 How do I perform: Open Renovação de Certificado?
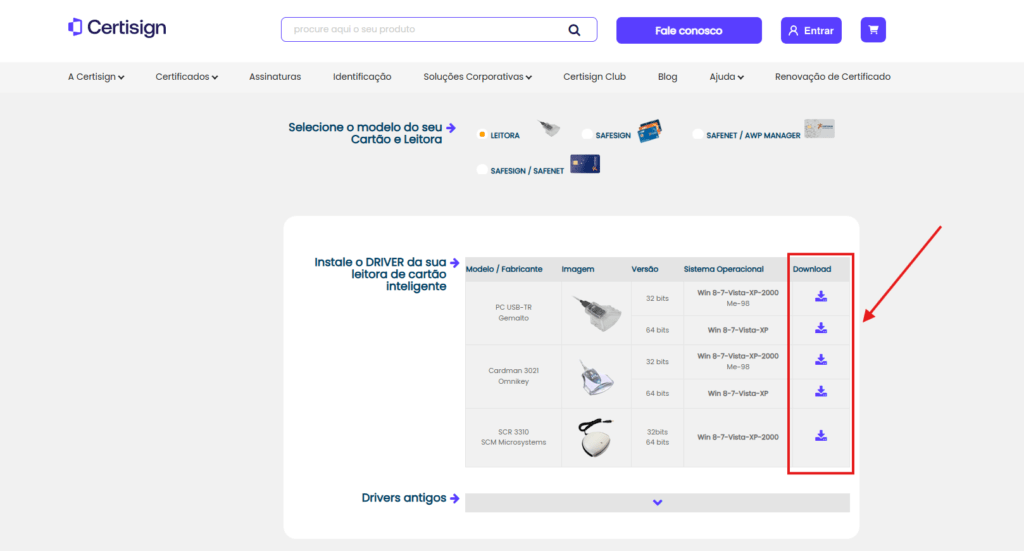pos(833,77)
